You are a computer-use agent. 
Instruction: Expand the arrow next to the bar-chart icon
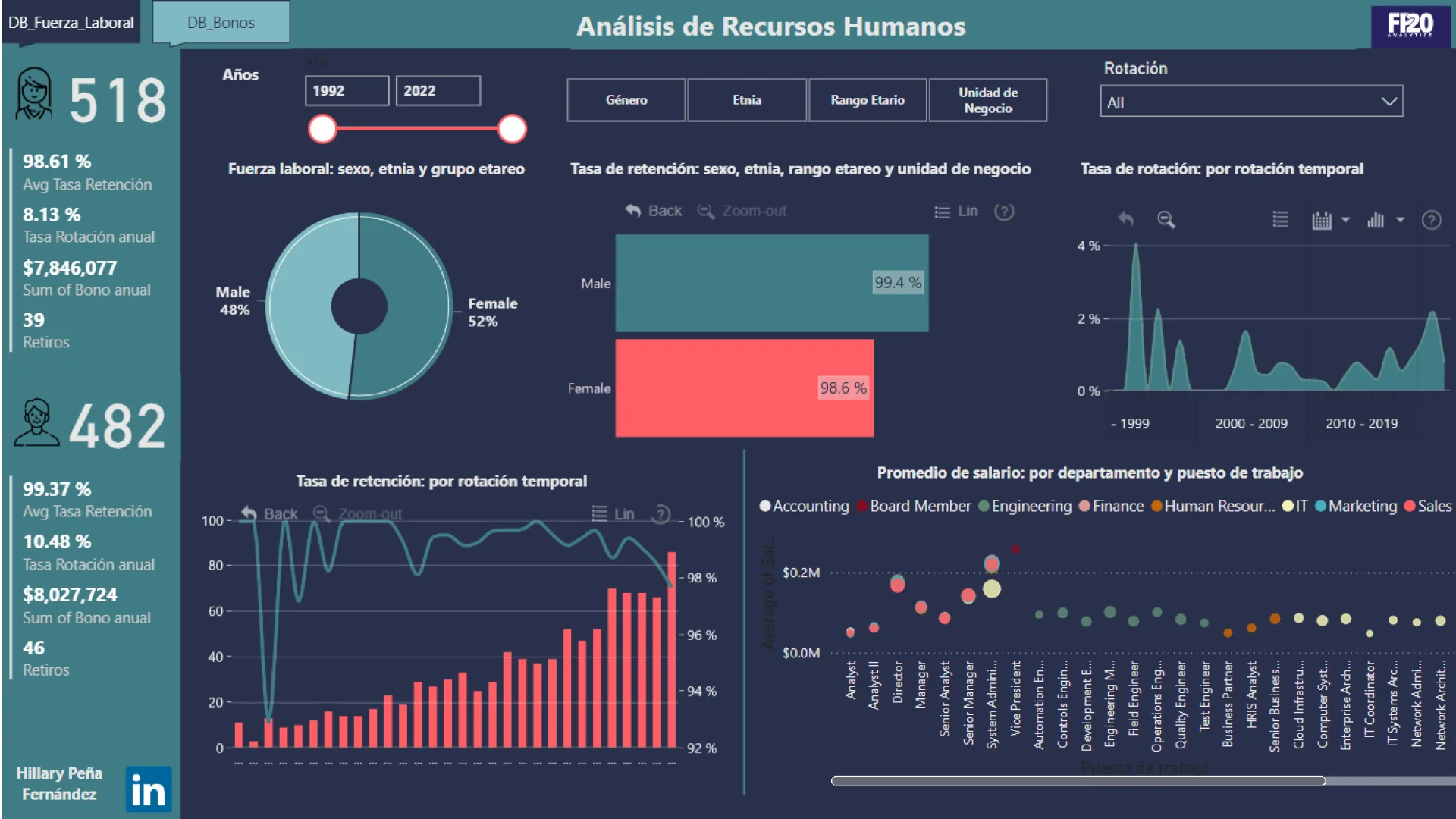point(1400,220)
